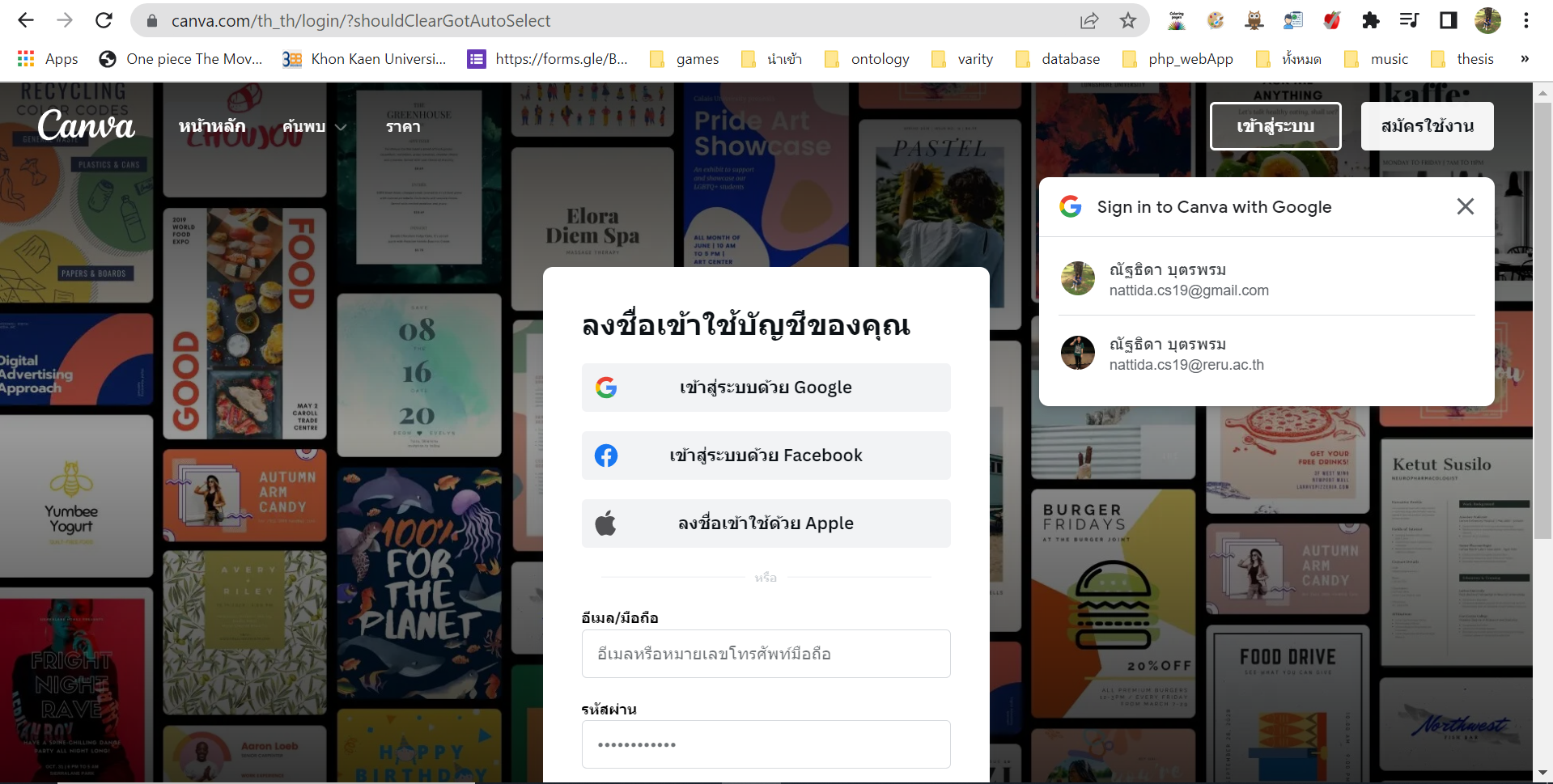This screenshot has height=784, width=1553.
Task: Expand the ค้นพบ navigation dropdown
Action: [x=314, y=126]
